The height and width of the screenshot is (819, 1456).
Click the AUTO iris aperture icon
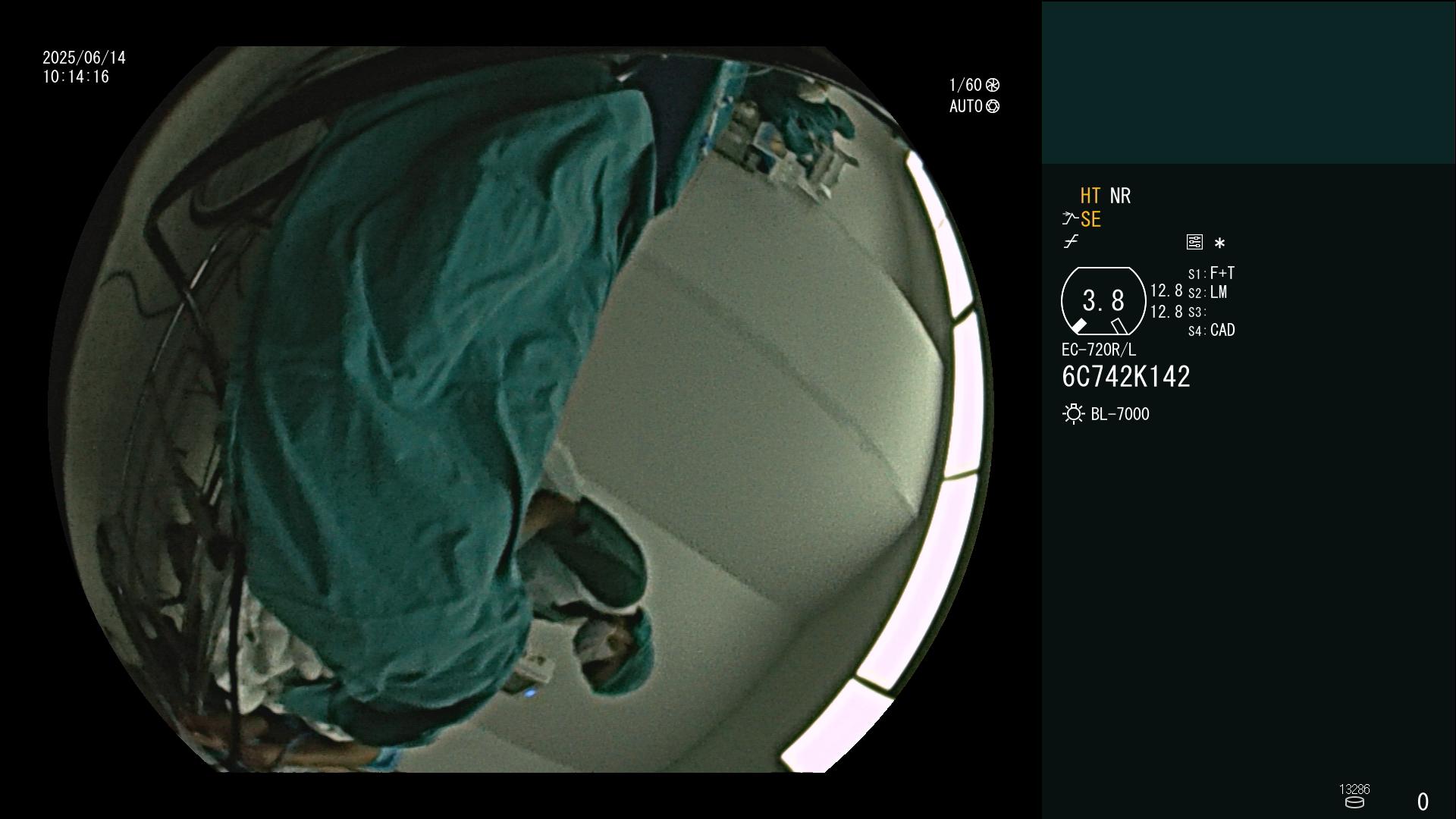click(993, 106)
